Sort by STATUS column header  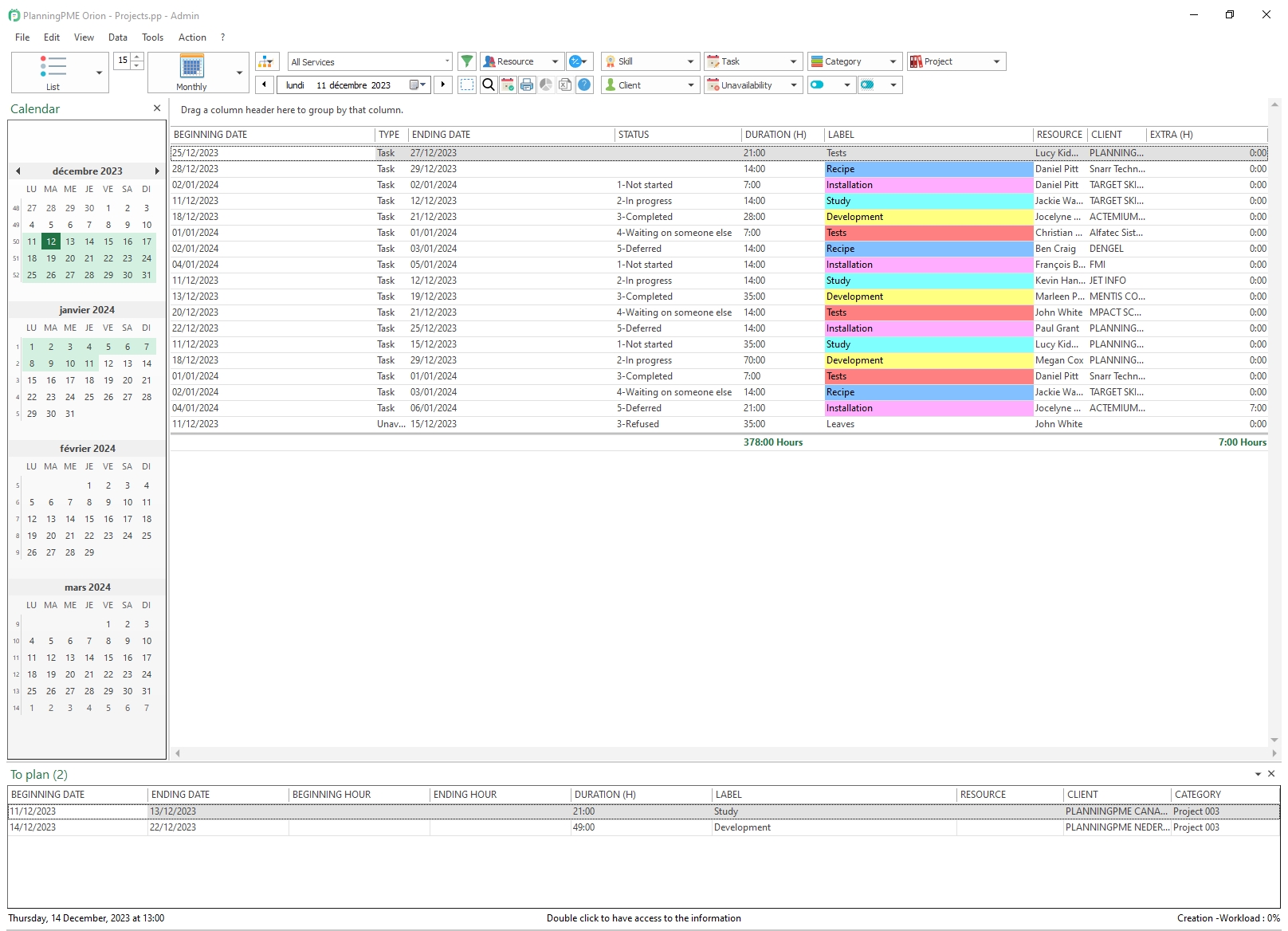678,135
